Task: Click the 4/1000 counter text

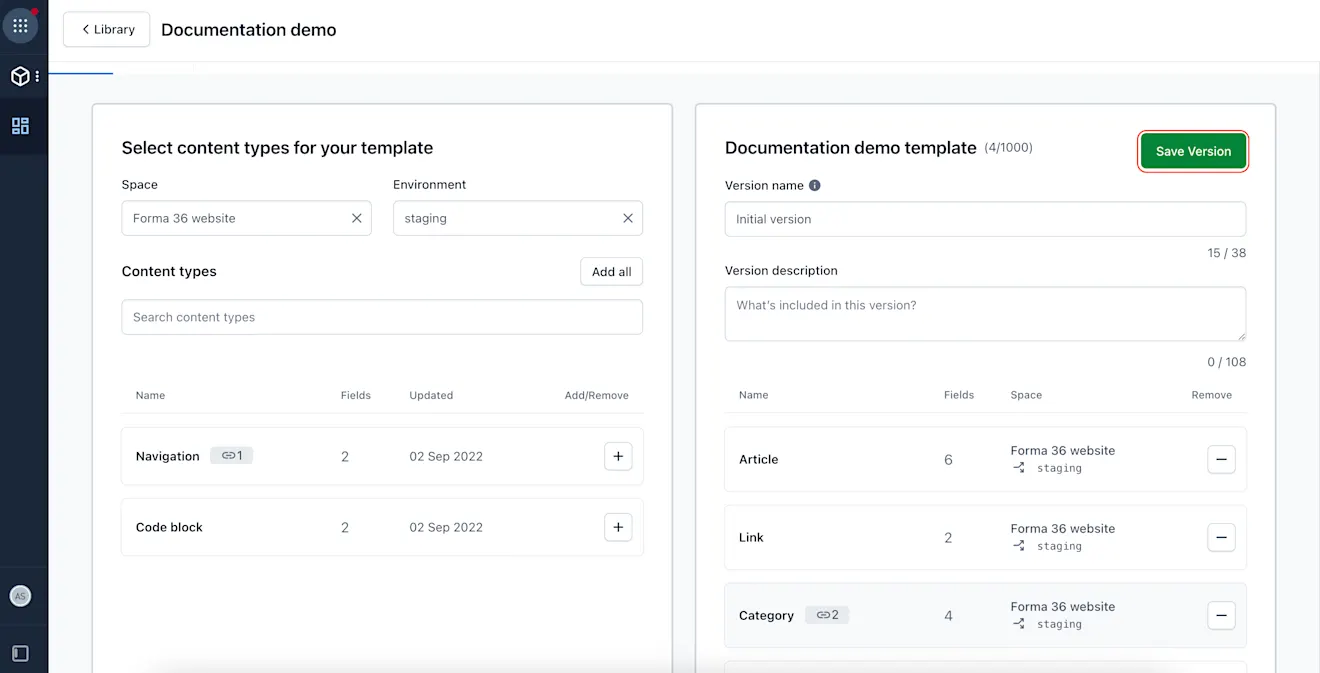Action: coord(1008,148)
